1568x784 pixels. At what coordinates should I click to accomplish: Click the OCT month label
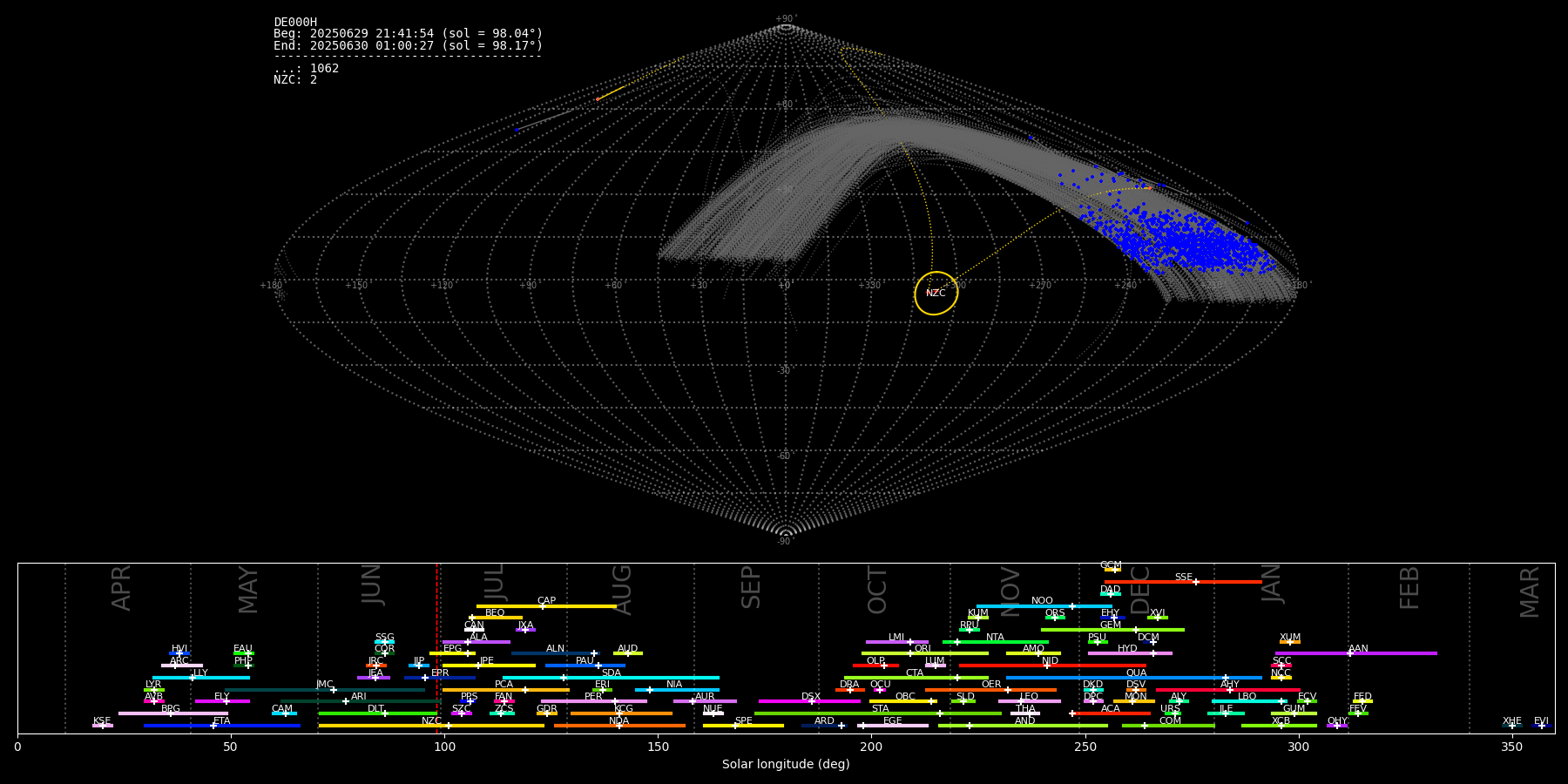(877, 590)
